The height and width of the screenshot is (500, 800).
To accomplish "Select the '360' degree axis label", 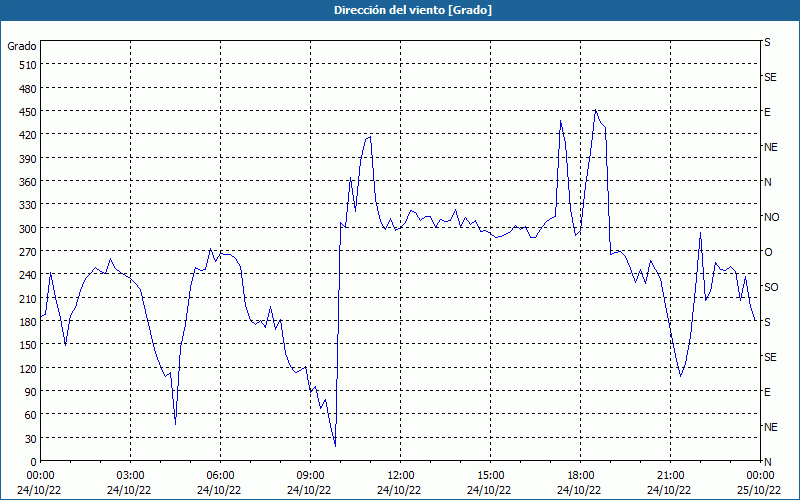I will coord(29,182).
